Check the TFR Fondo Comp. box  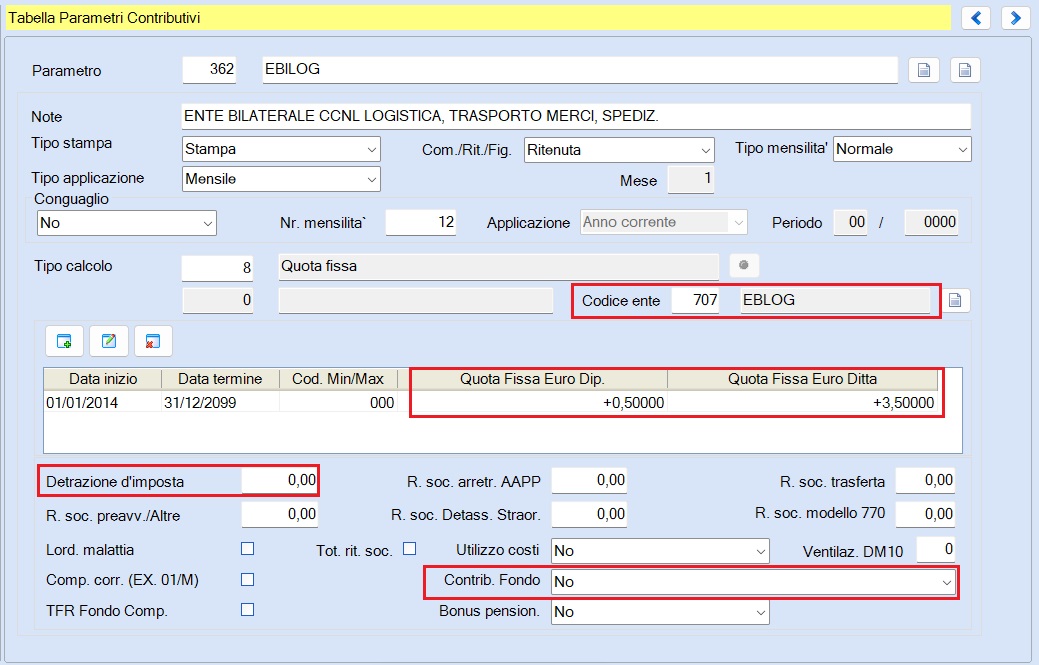coord(247,609)
